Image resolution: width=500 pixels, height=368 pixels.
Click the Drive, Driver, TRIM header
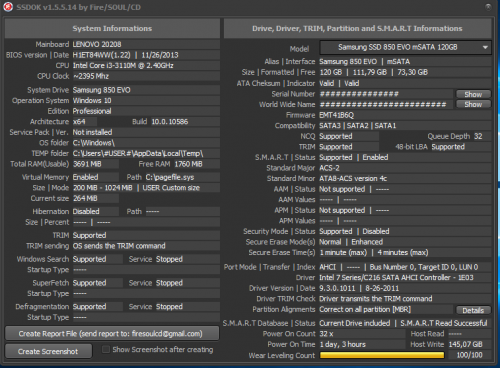(x=357, y=28)
